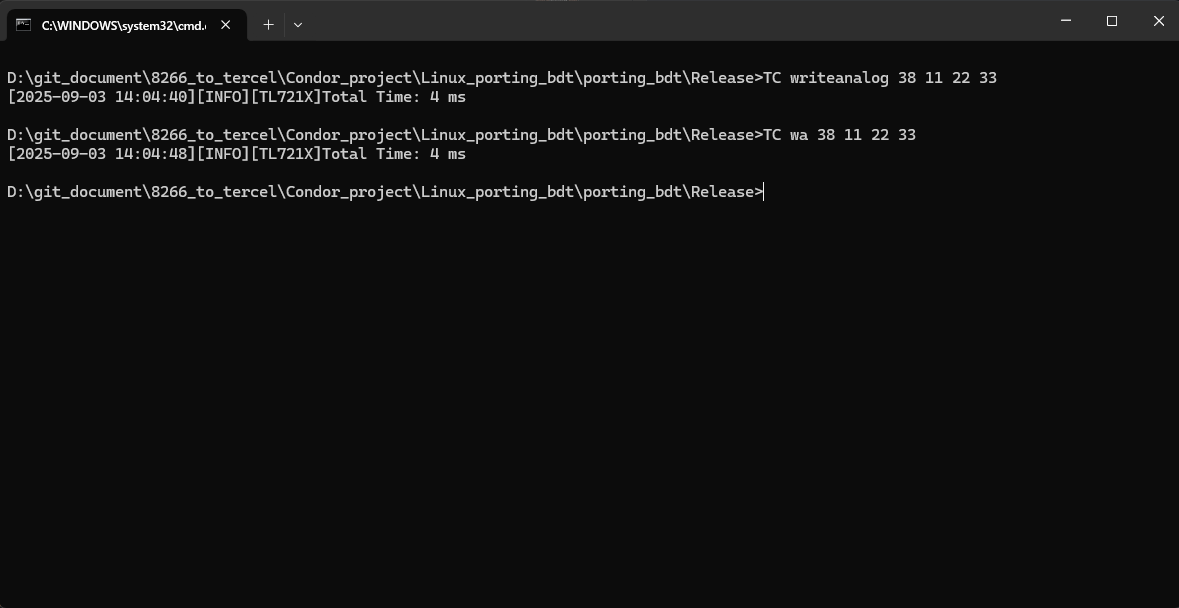1179x608 pixels.
Task: Click at the active prompt cursor
Action: [764, 192]
